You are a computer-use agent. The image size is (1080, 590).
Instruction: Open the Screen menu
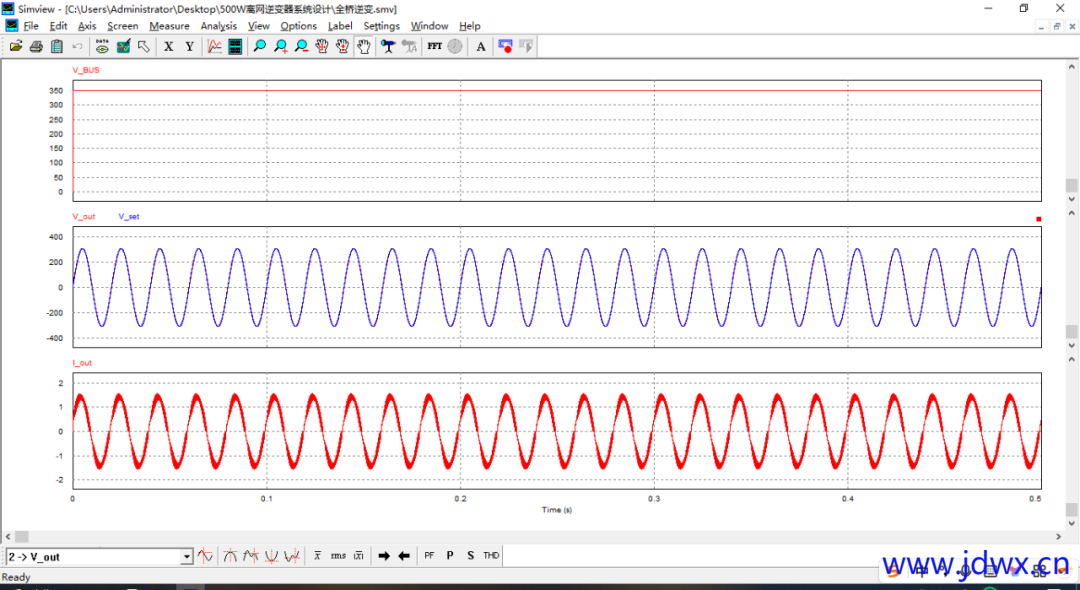[x=123, y=26]
